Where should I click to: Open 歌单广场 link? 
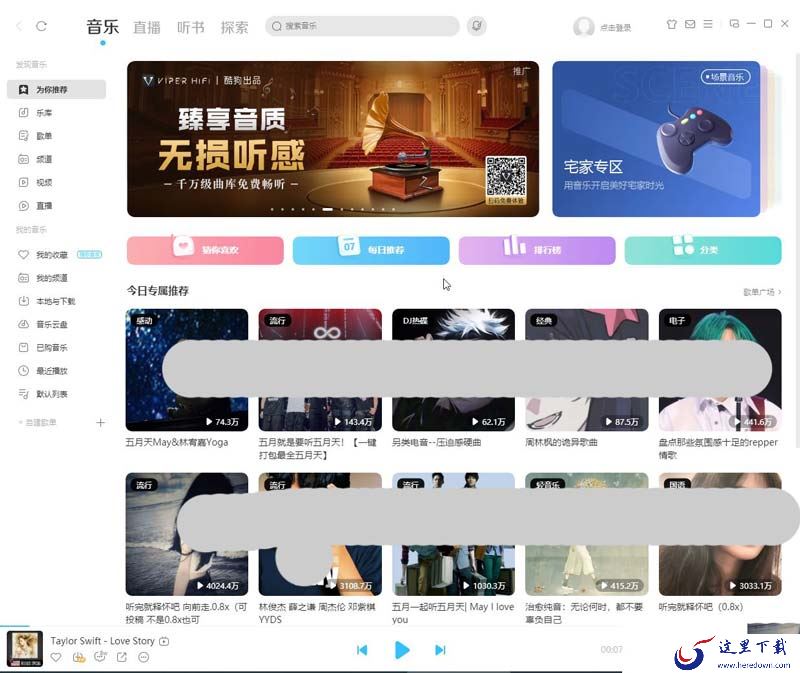pyautogui.click(x=762, y=292)
